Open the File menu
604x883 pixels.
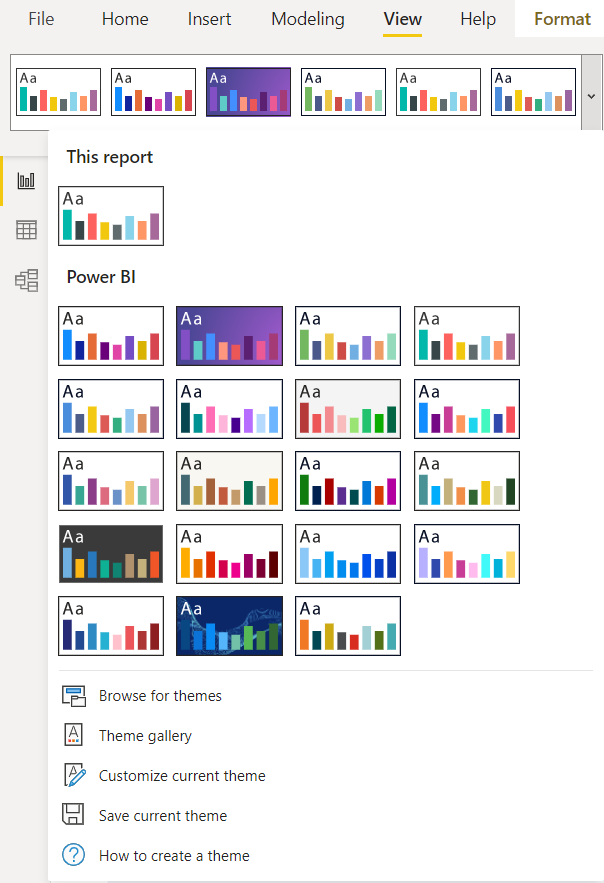tap(41, 19)
